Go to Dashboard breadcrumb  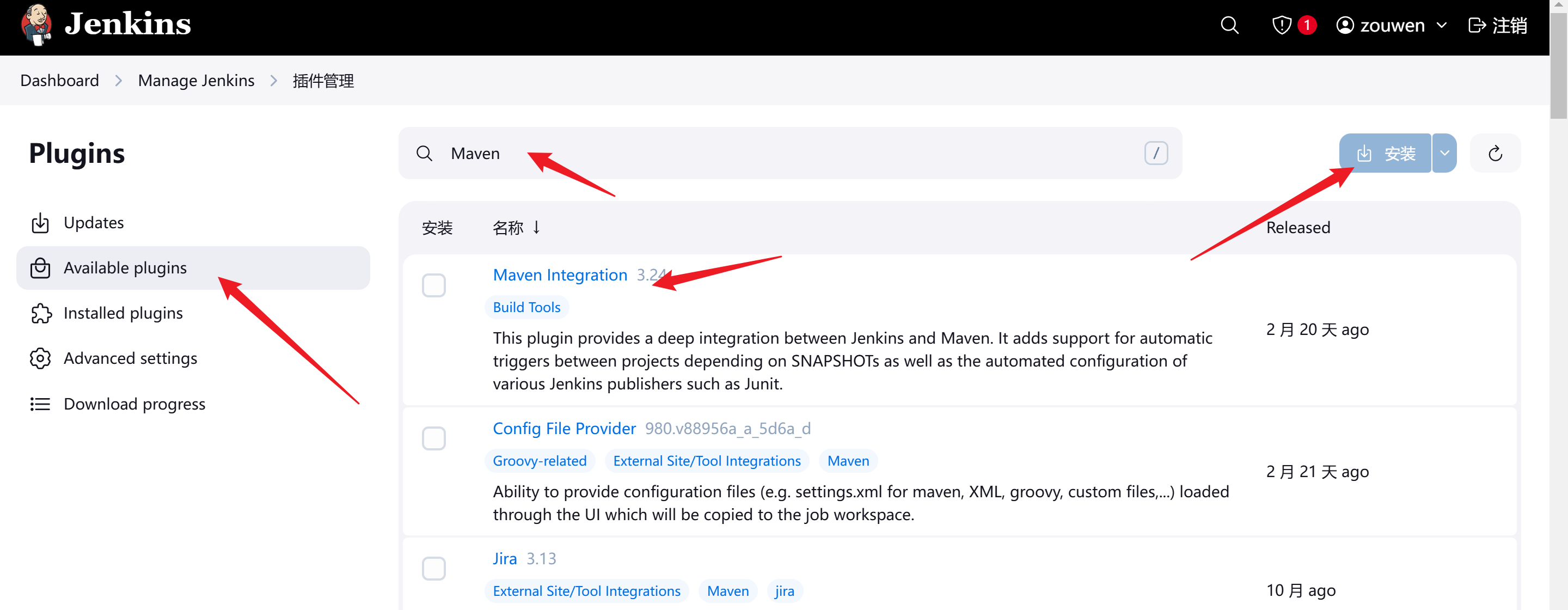pyautogui.click(x=60, y=81)
